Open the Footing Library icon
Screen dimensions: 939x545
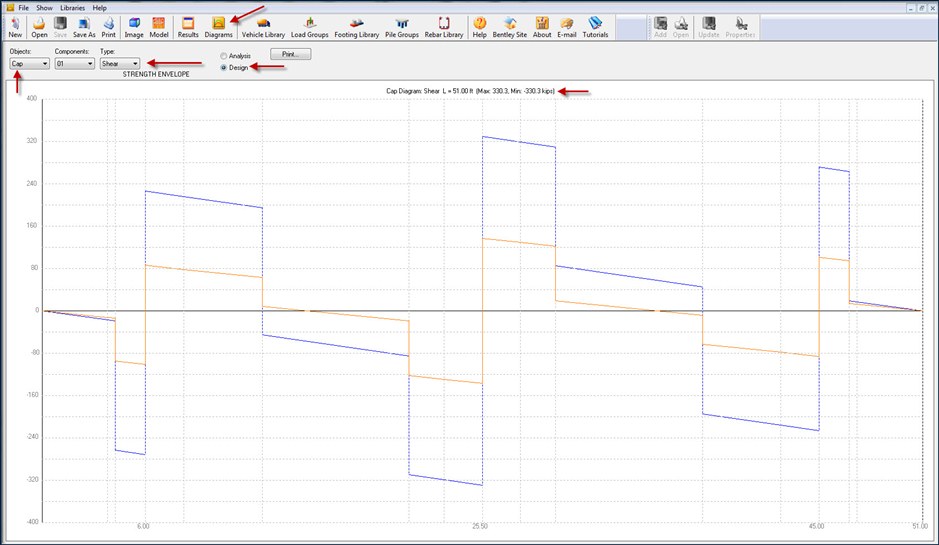tap(357, 28)
